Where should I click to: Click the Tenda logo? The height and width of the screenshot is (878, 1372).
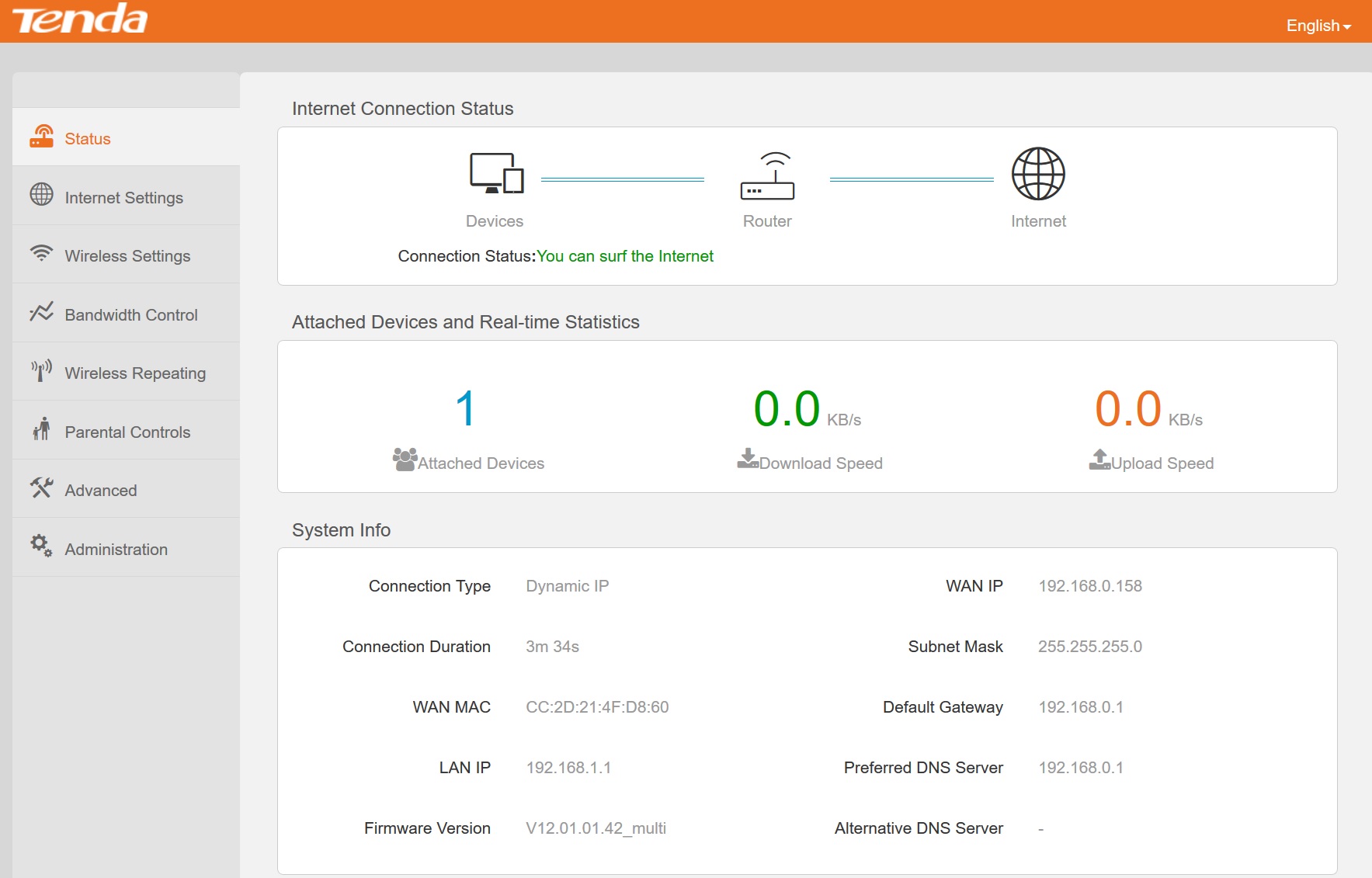[x=80, y=19]
